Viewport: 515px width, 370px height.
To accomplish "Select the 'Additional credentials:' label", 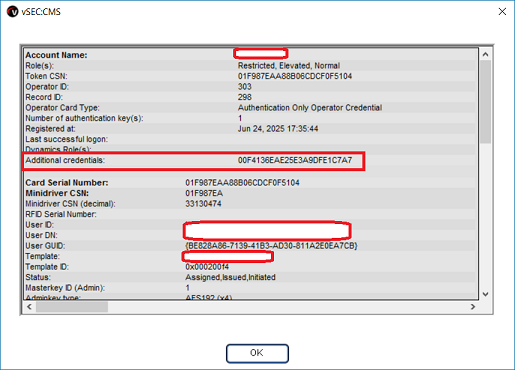I will coord(65,160).
